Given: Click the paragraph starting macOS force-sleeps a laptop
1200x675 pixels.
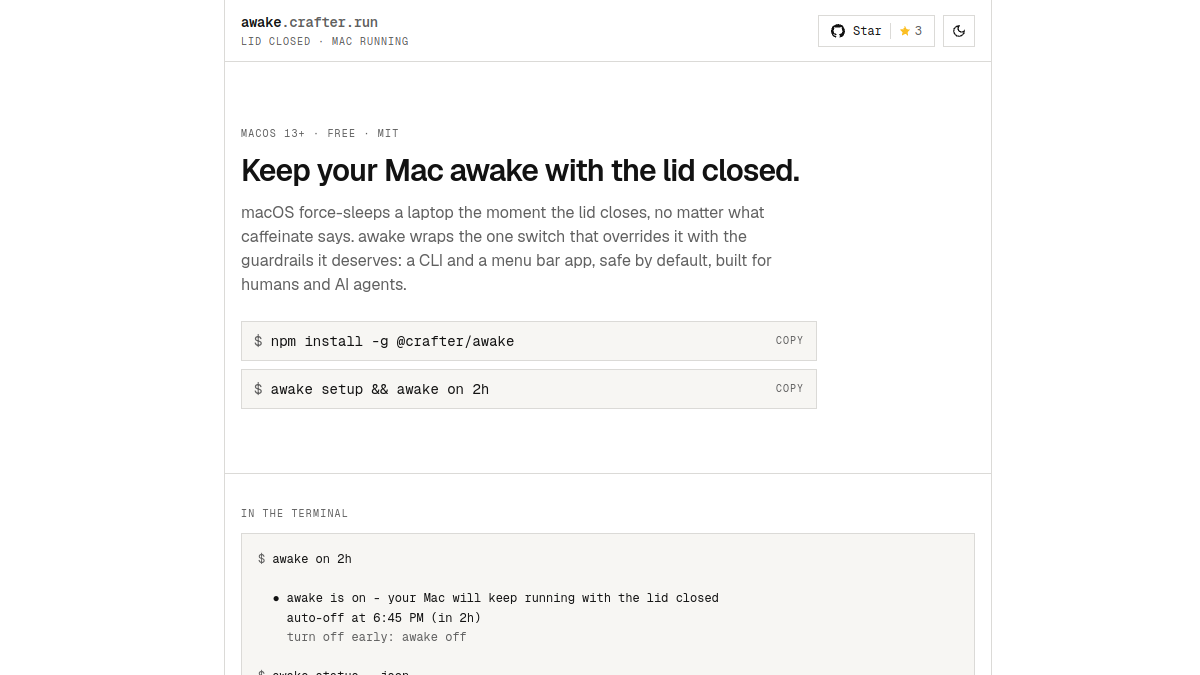Looking at the screenshot, I should pyautogui.click(x=507, y=248).
